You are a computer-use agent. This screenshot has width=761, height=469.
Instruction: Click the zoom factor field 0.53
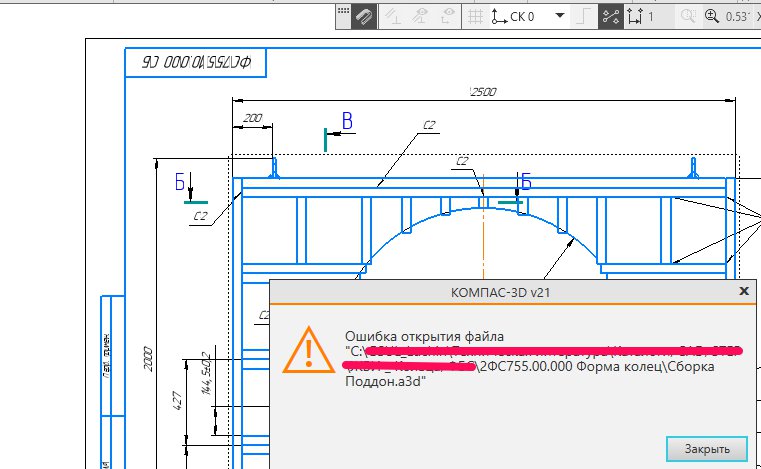click(737, 17)
